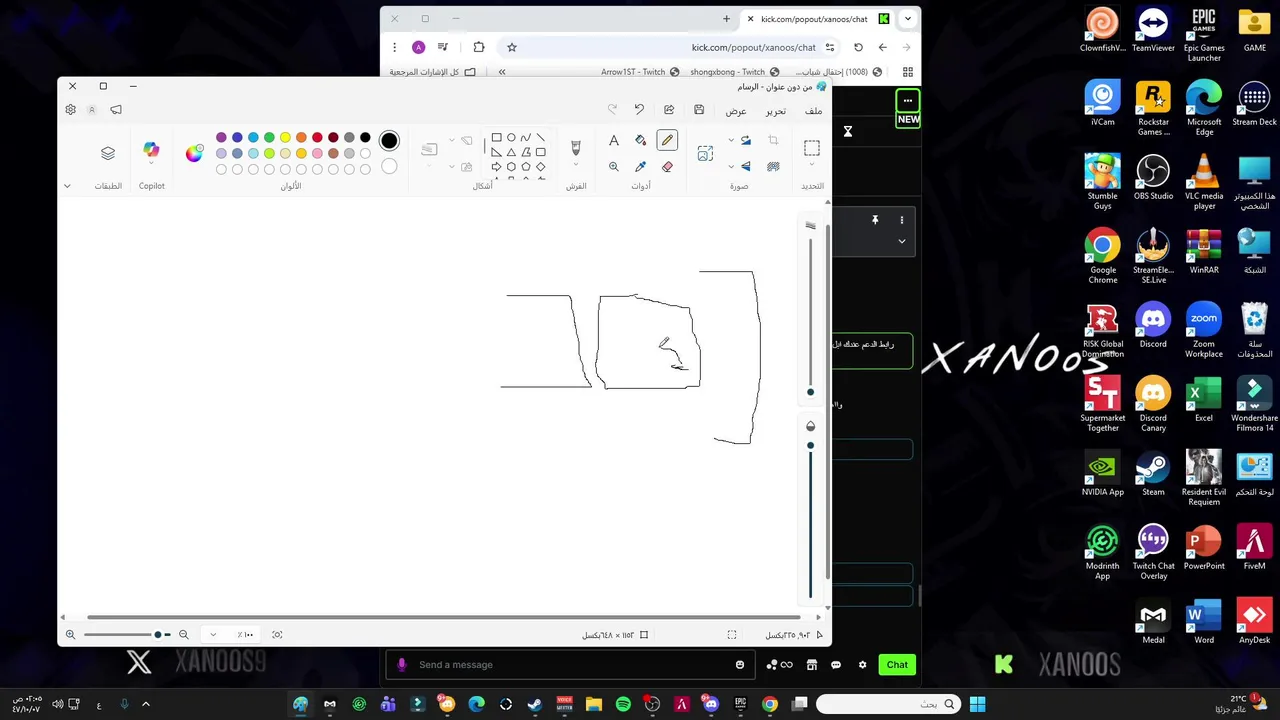Click the Copilot icon in Paint

151,150
